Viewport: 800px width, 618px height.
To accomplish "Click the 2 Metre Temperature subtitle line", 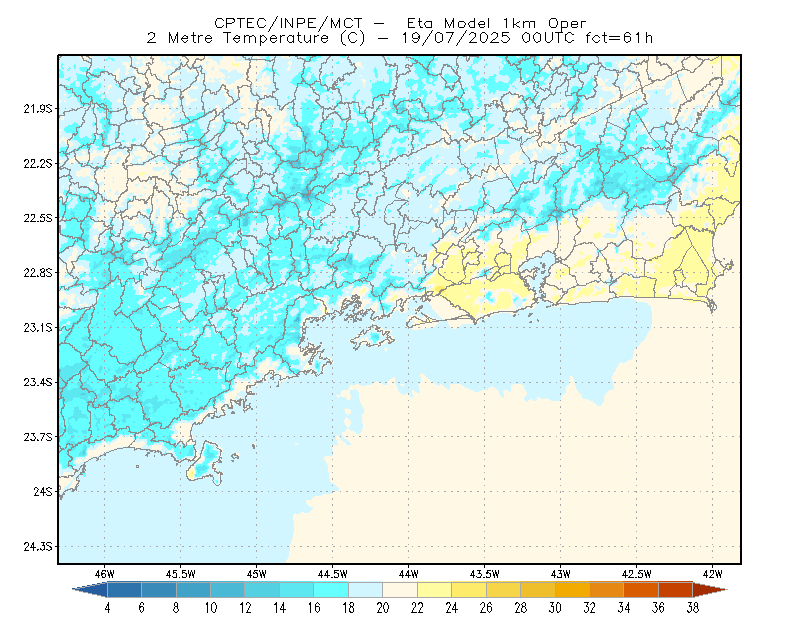I will [399, 38].
